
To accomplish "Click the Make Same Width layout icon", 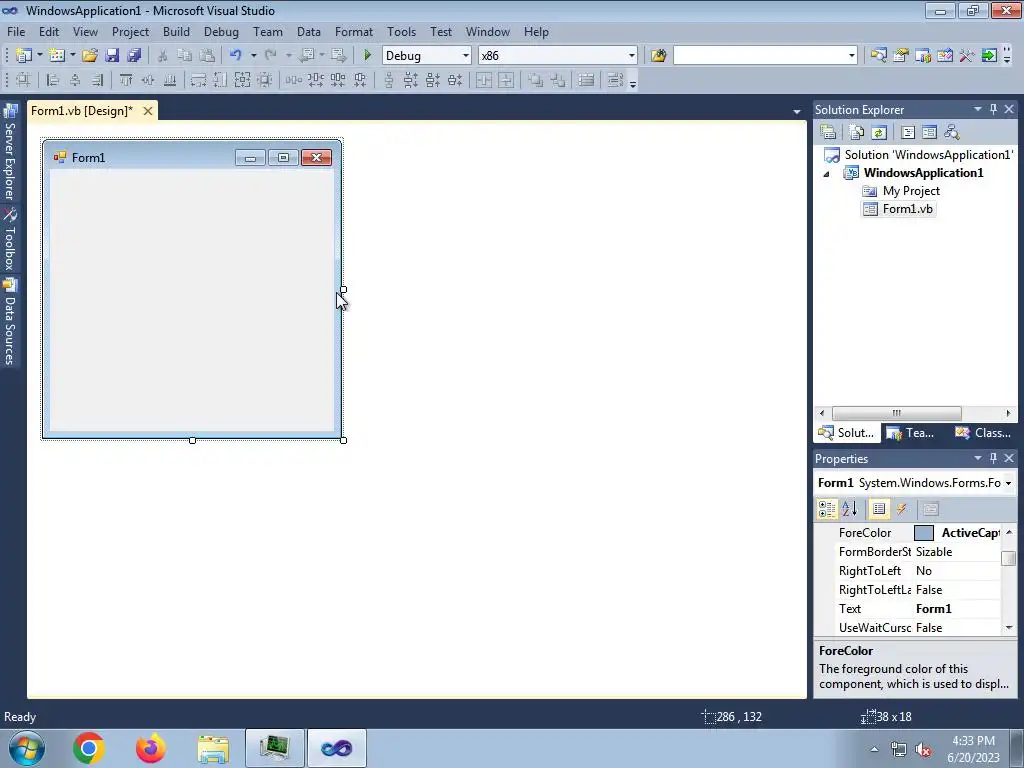I will pyautogui.click(x=199, y=80).
